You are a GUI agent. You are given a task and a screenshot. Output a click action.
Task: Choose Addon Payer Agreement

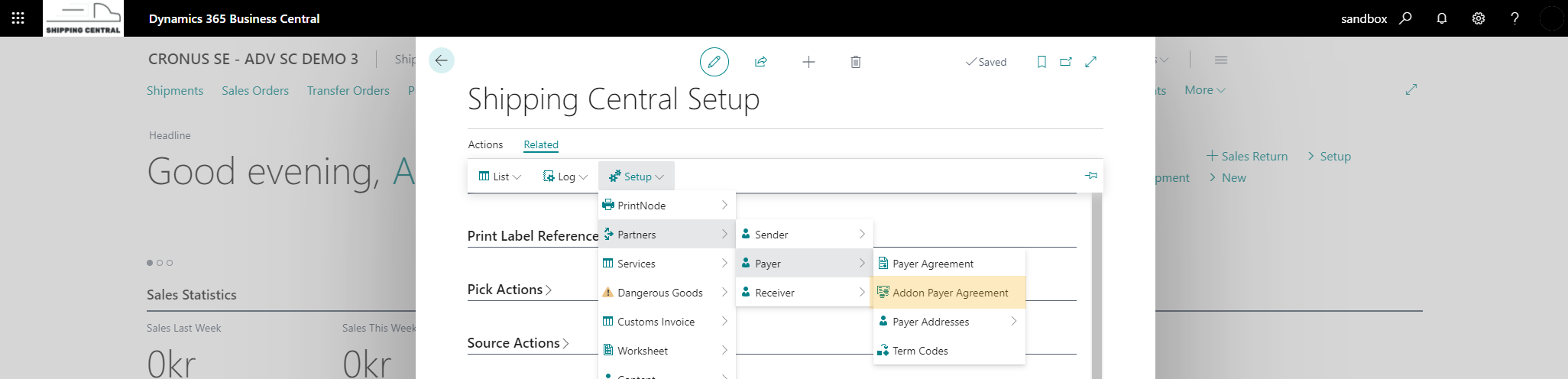click(949, 293)
